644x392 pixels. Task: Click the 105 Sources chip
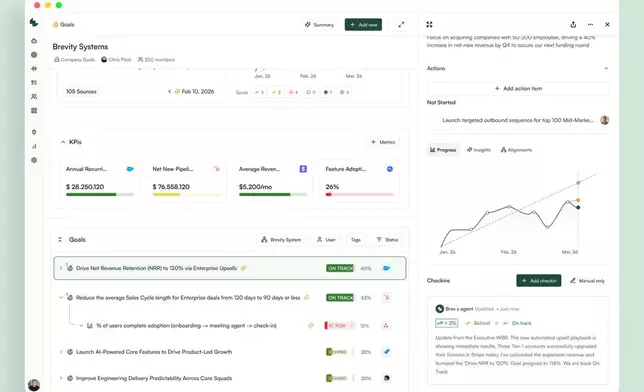tap(81, 92)
